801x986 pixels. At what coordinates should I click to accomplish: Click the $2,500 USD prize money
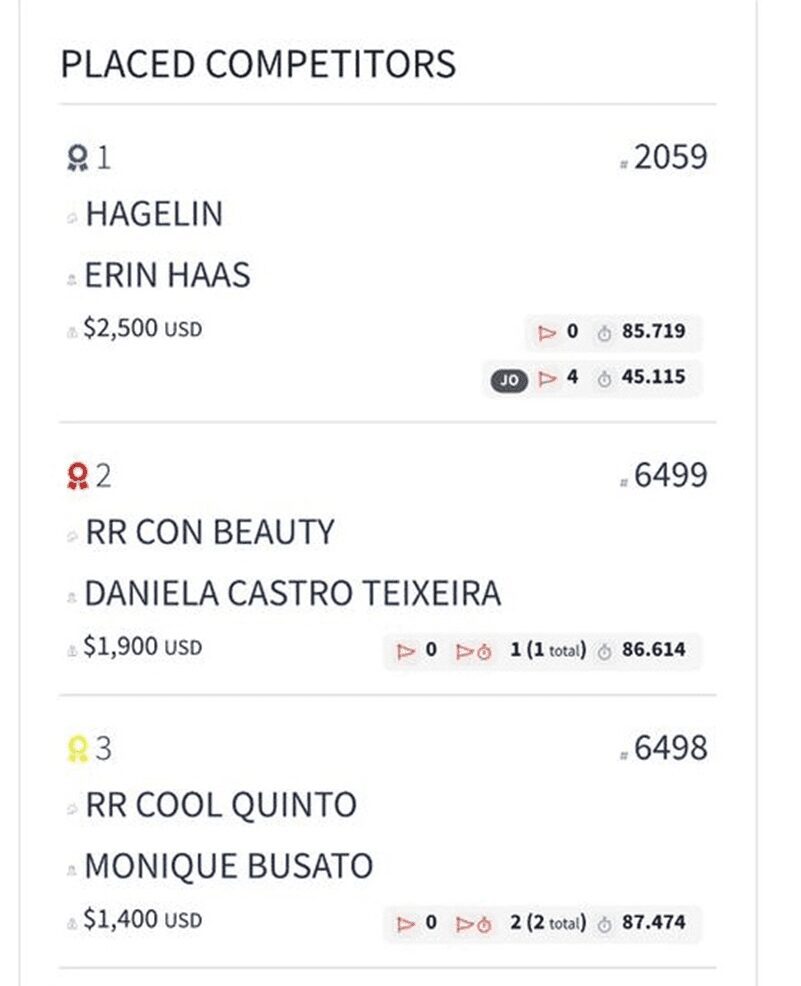(x=143, y=328)
